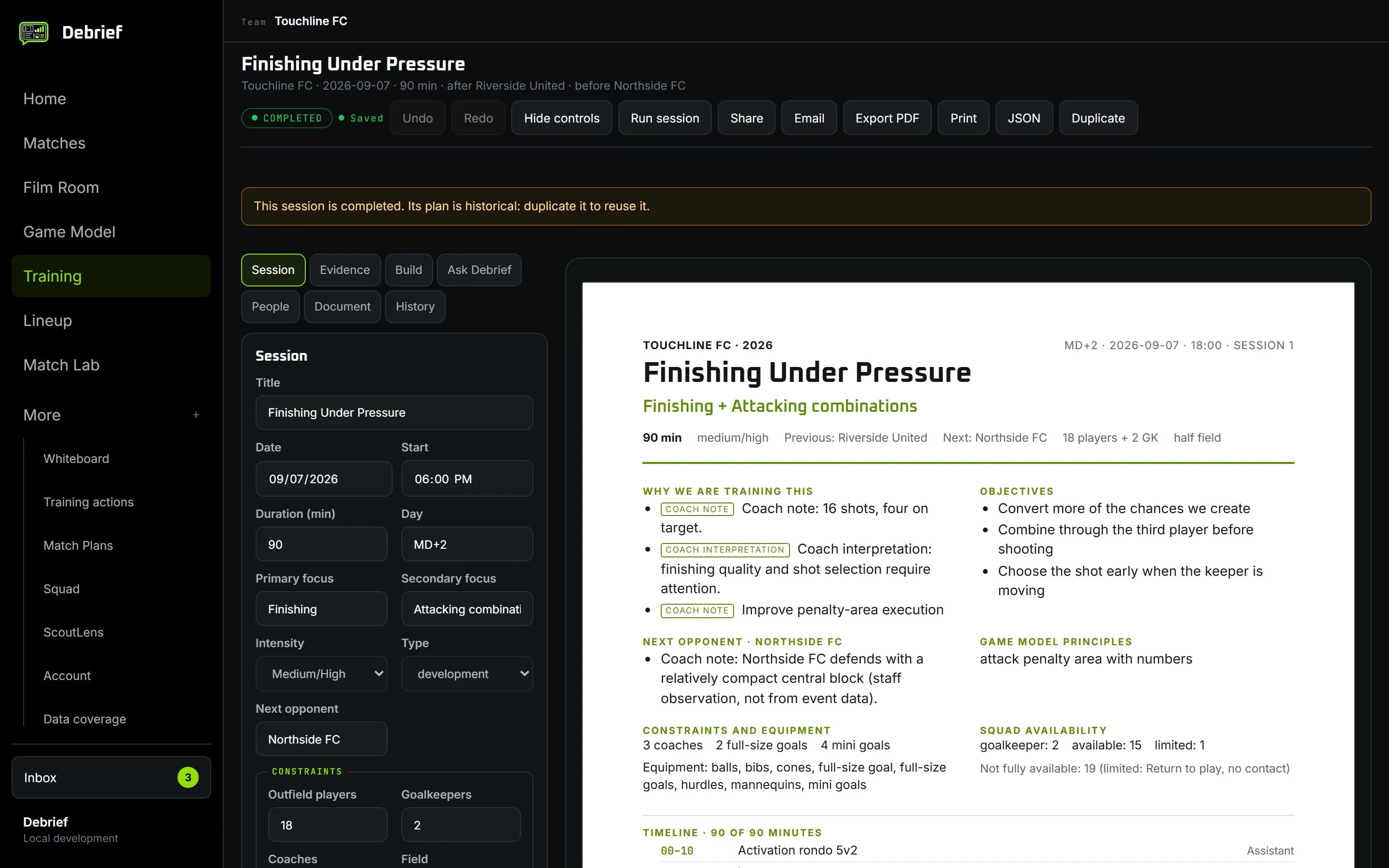Screen dimensions: 1389x868
Task: Click the Outfield players number field
Action: tap(328, 825)
